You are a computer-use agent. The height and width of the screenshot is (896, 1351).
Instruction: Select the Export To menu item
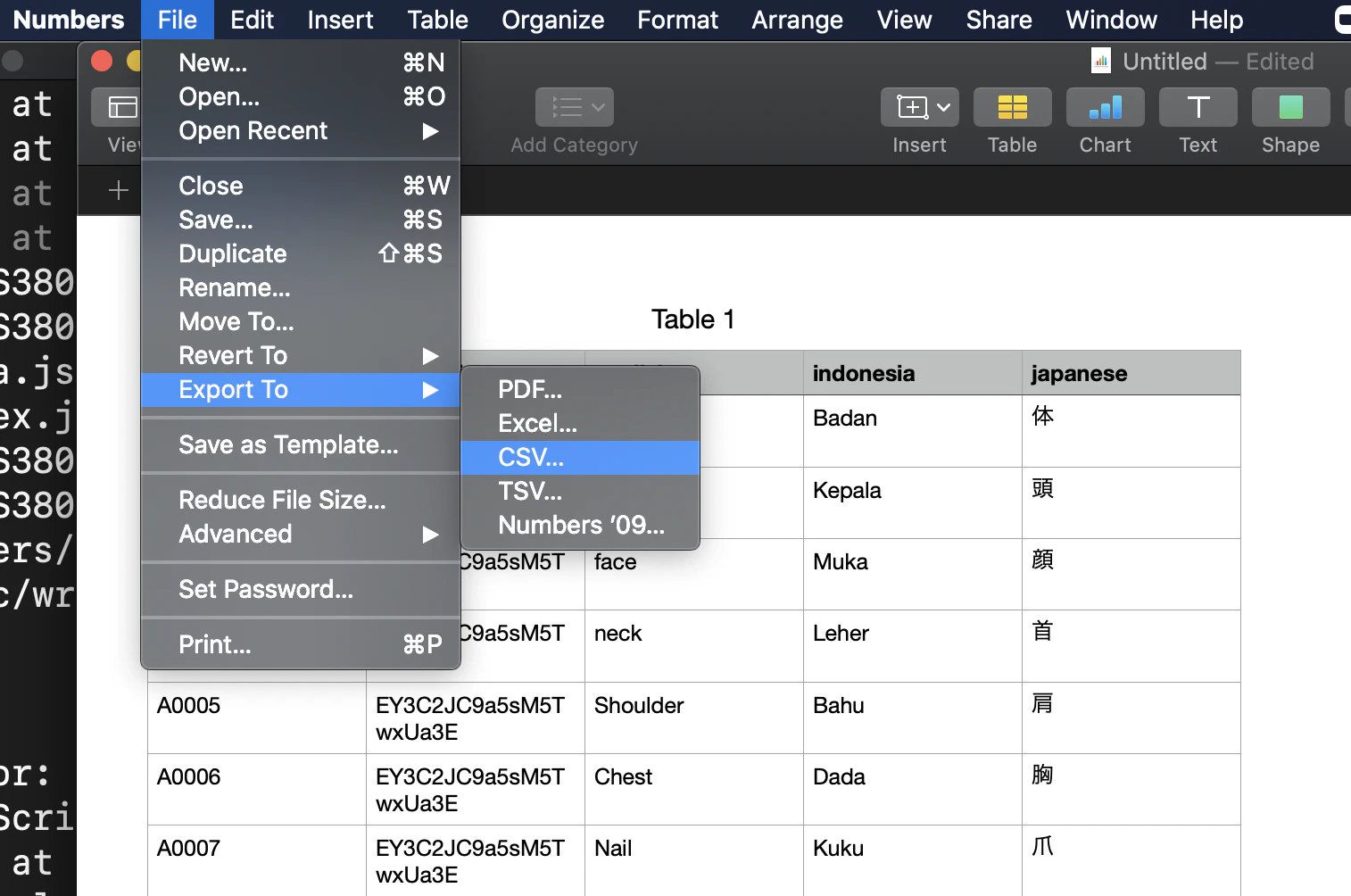(x=301, y=389)
